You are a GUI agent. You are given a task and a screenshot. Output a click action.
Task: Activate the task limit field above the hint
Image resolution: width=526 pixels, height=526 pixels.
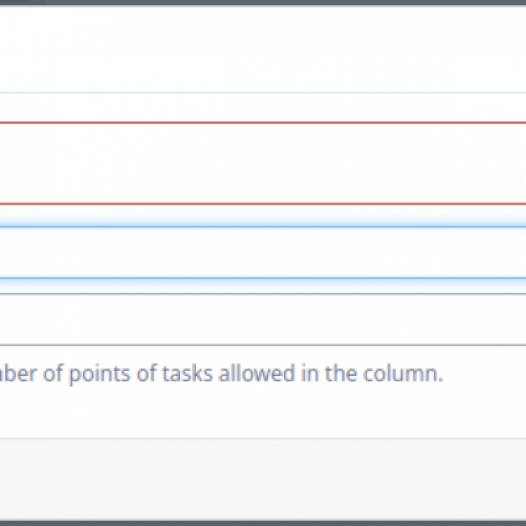[263, 319]
